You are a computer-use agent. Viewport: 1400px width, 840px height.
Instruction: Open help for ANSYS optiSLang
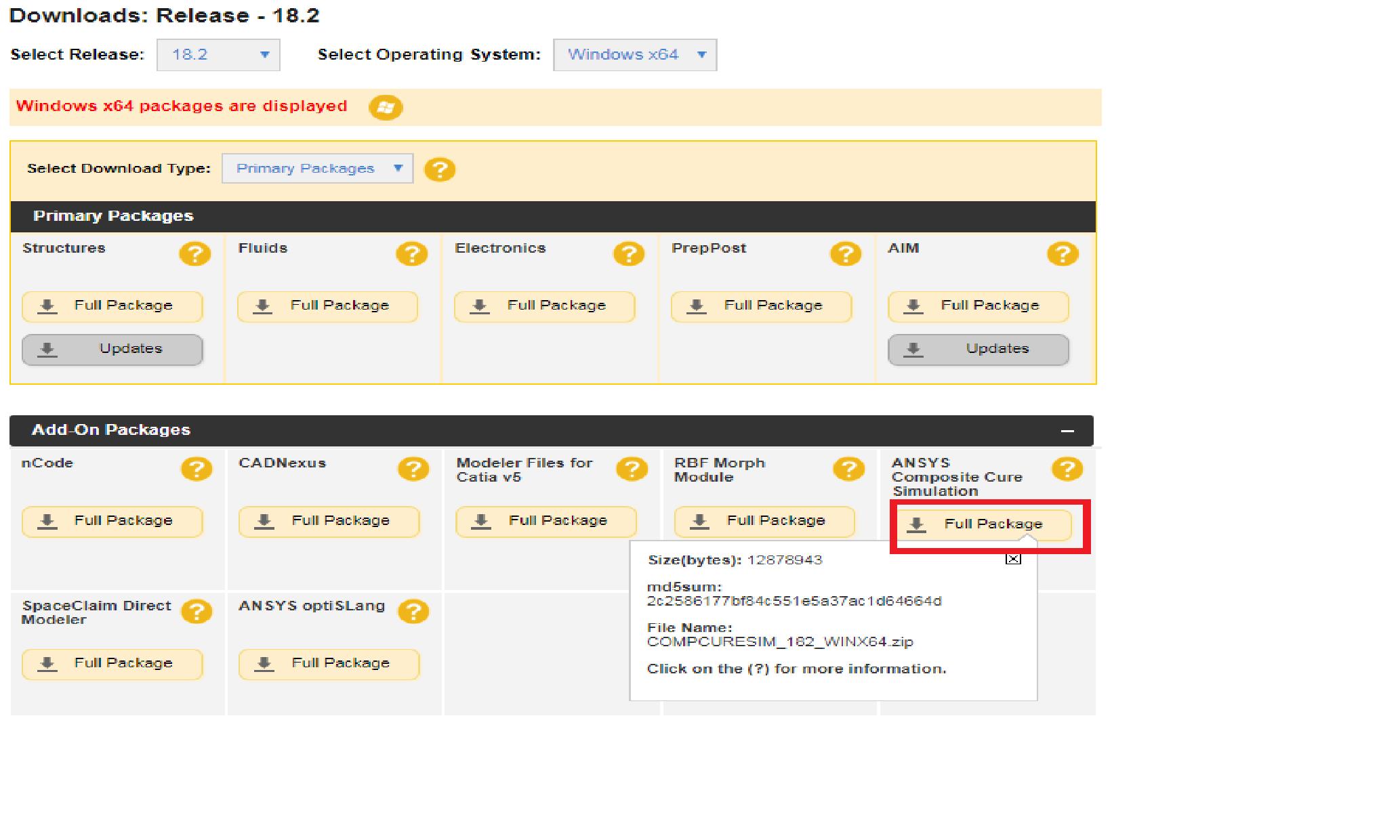[413, 612]
